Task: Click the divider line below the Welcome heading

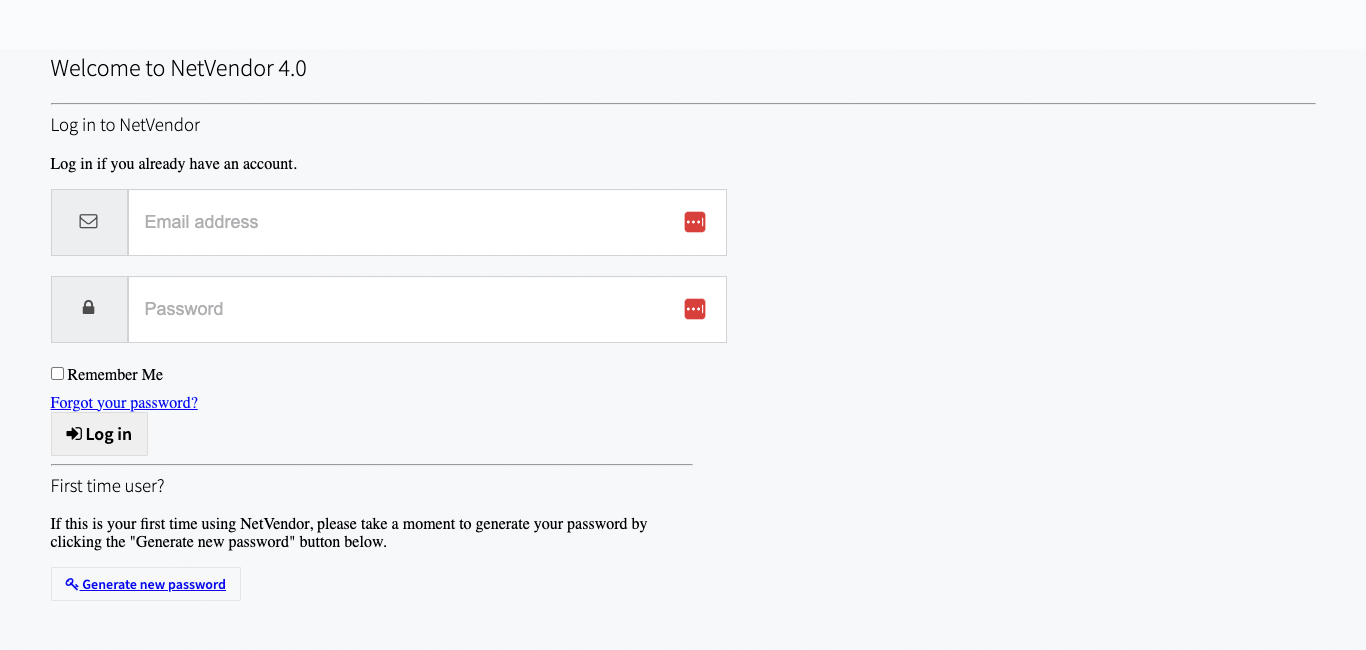Action: [683, 103]
